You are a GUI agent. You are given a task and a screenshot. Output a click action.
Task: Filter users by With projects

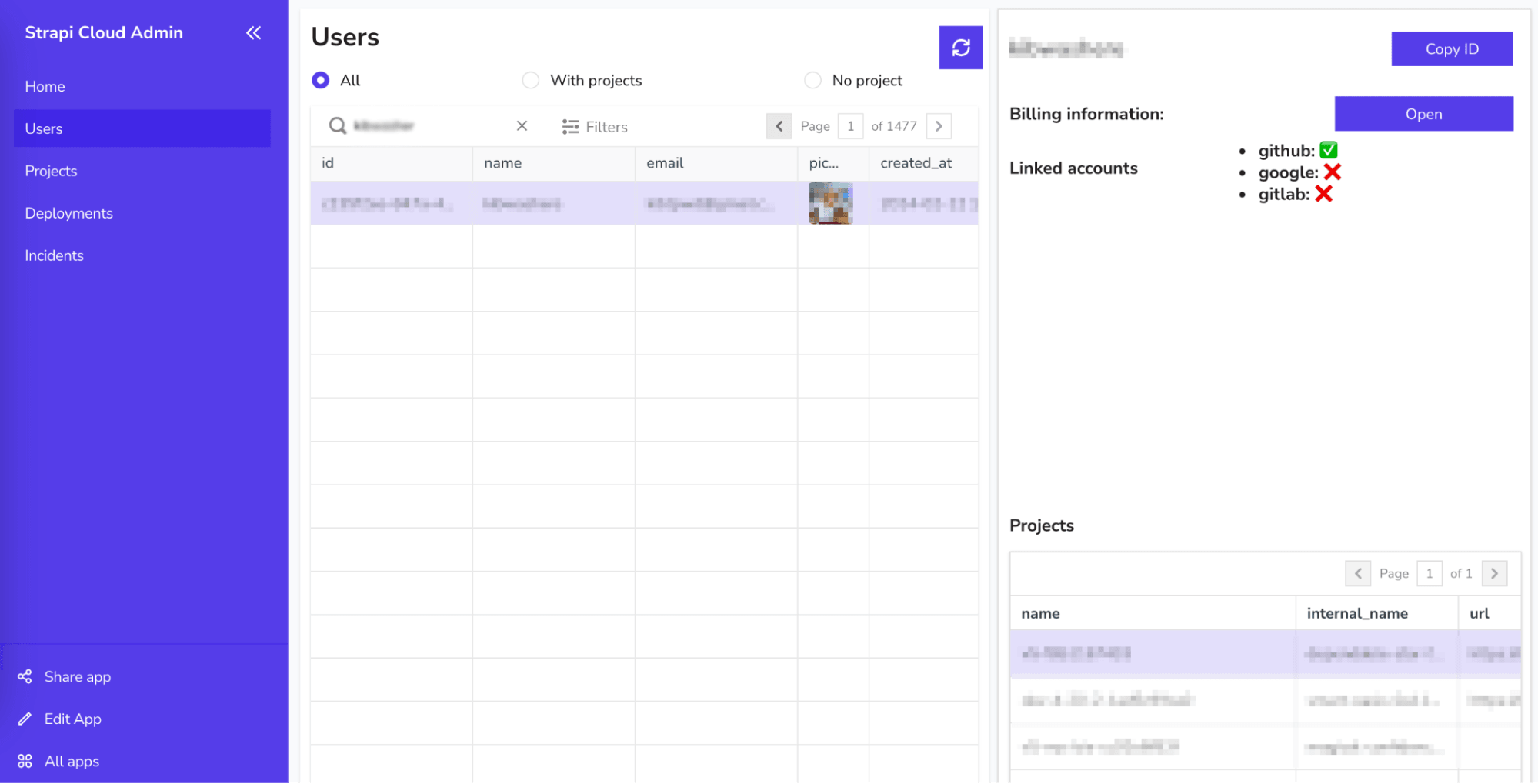tap(531, 80)
